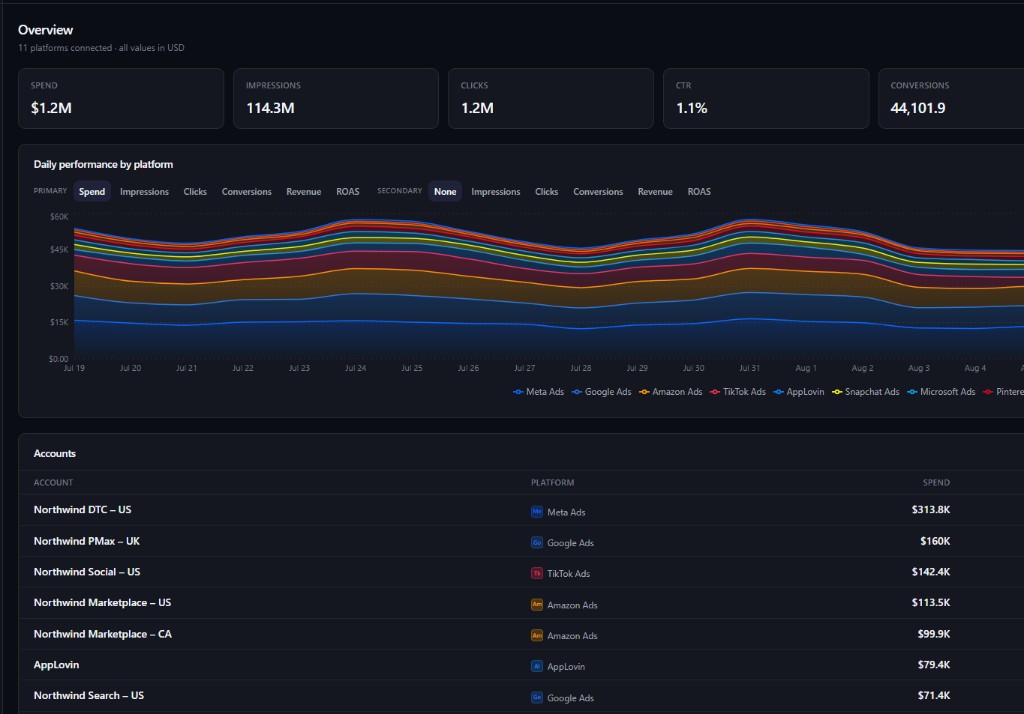Toggle Amazon Ads series in the chart legend
Image resolution: width=1024 pixels, height=714 pixels.
coord(671,392)
